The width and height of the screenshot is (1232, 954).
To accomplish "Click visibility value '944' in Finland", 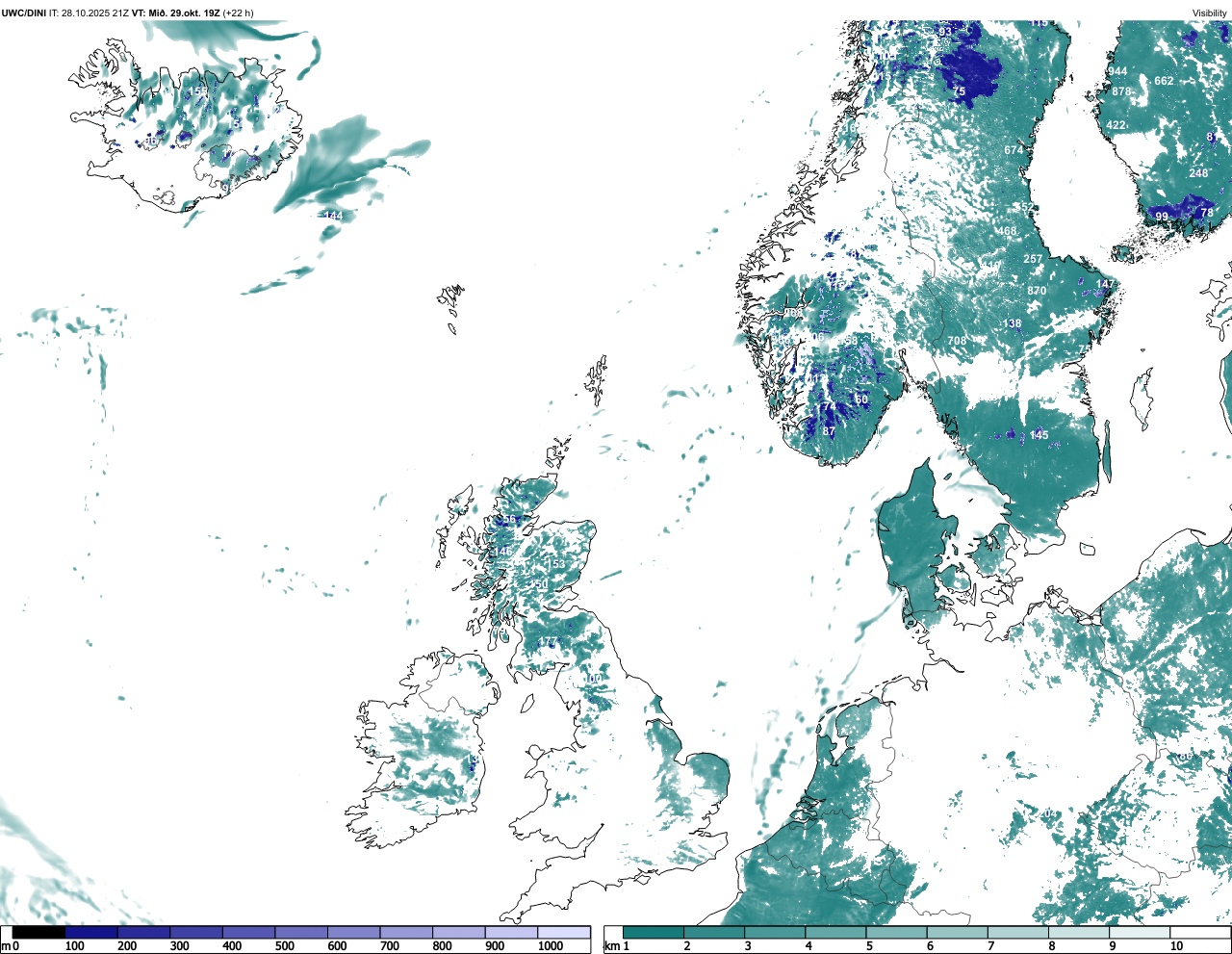I will click(1117, 72).
